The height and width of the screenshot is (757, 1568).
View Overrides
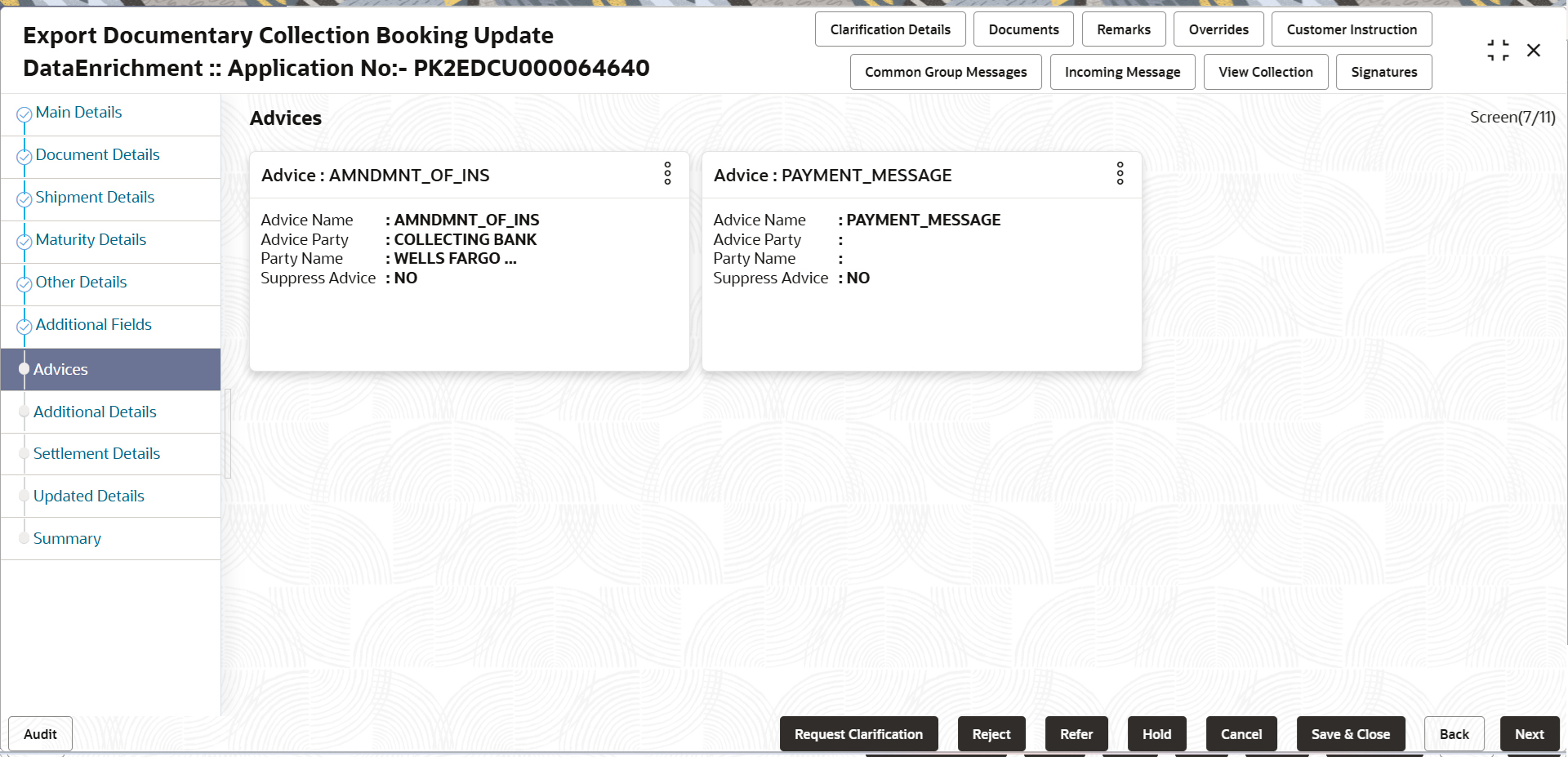[x=1218, y=29]
